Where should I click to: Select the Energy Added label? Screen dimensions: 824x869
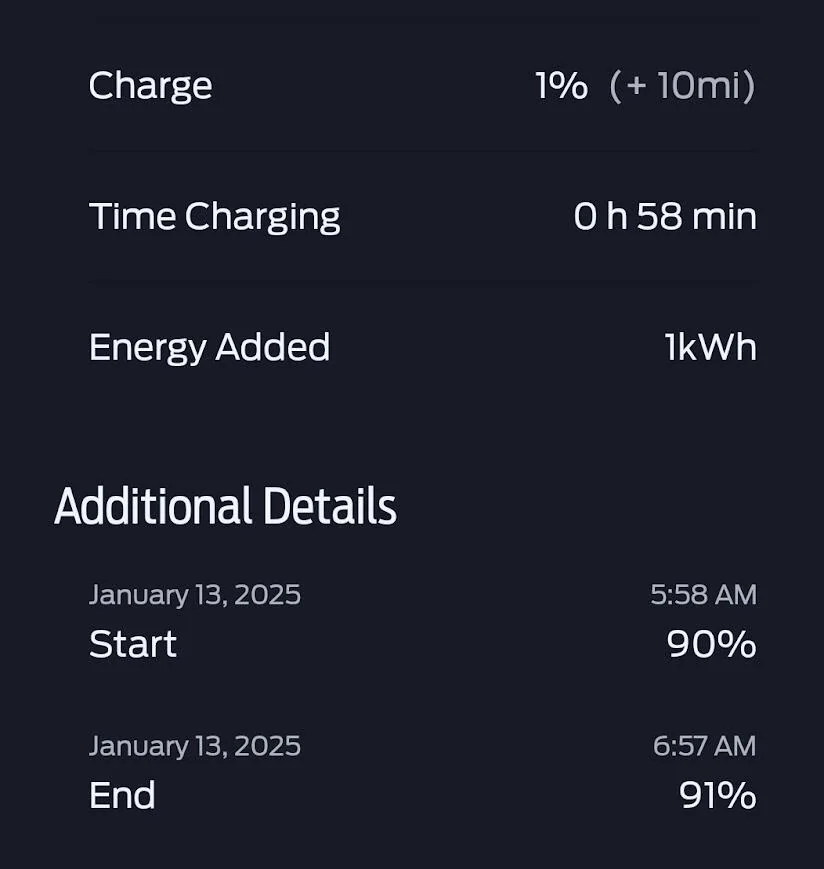click(x=209, y=348)
